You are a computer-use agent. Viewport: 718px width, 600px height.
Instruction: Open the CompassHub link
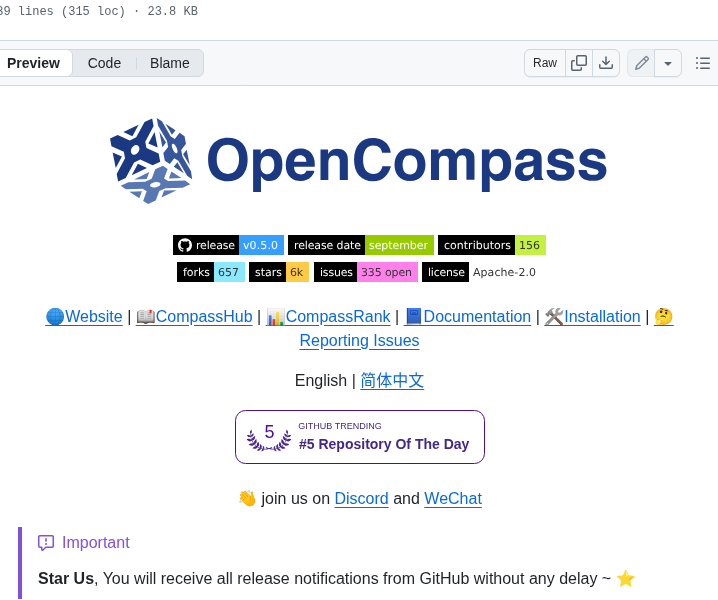tap(194, 316)
